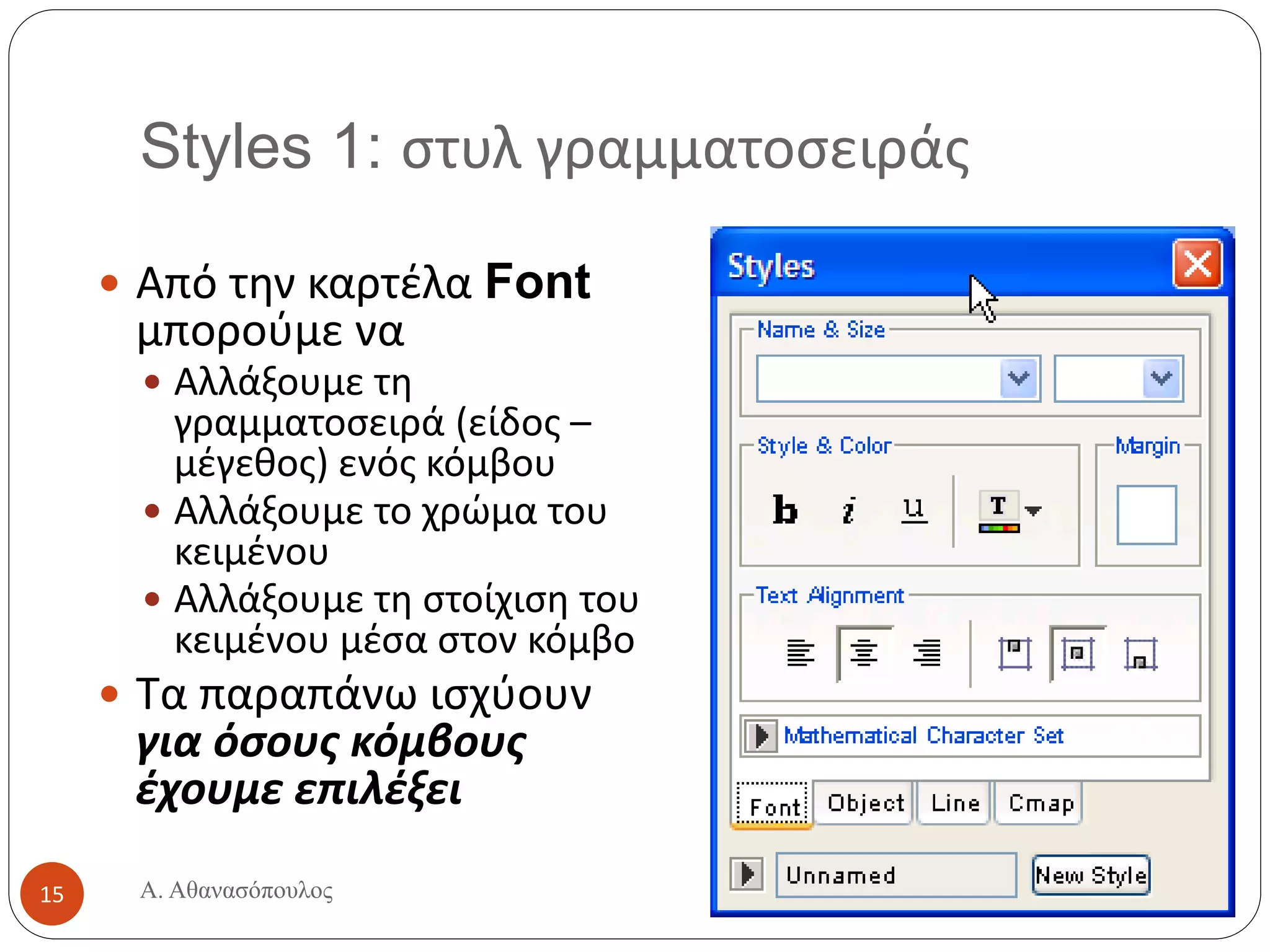Align text to the left
The height and width of the screenshot is (952, 1270).
800,653
